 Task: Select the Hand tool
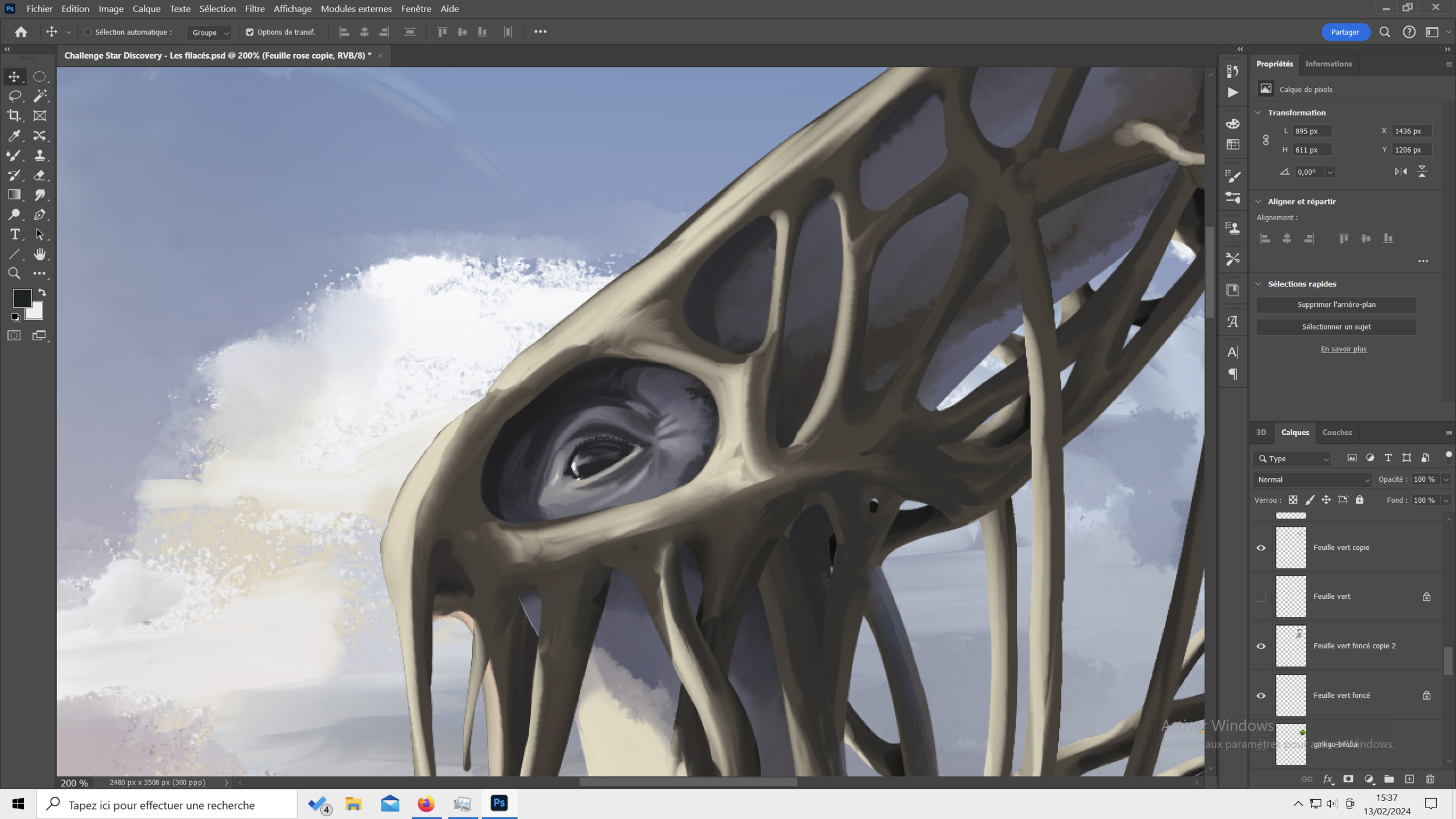[40, 254]
